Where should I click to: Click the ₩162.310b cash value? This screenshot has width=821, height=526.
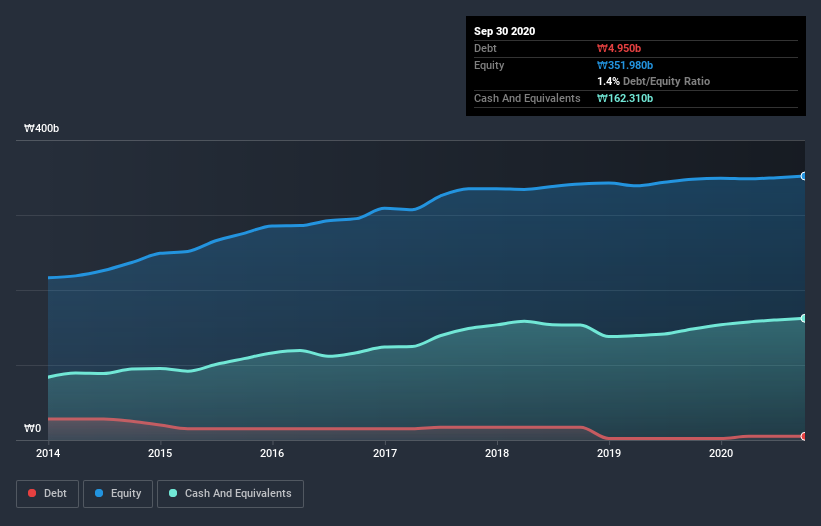625,98
